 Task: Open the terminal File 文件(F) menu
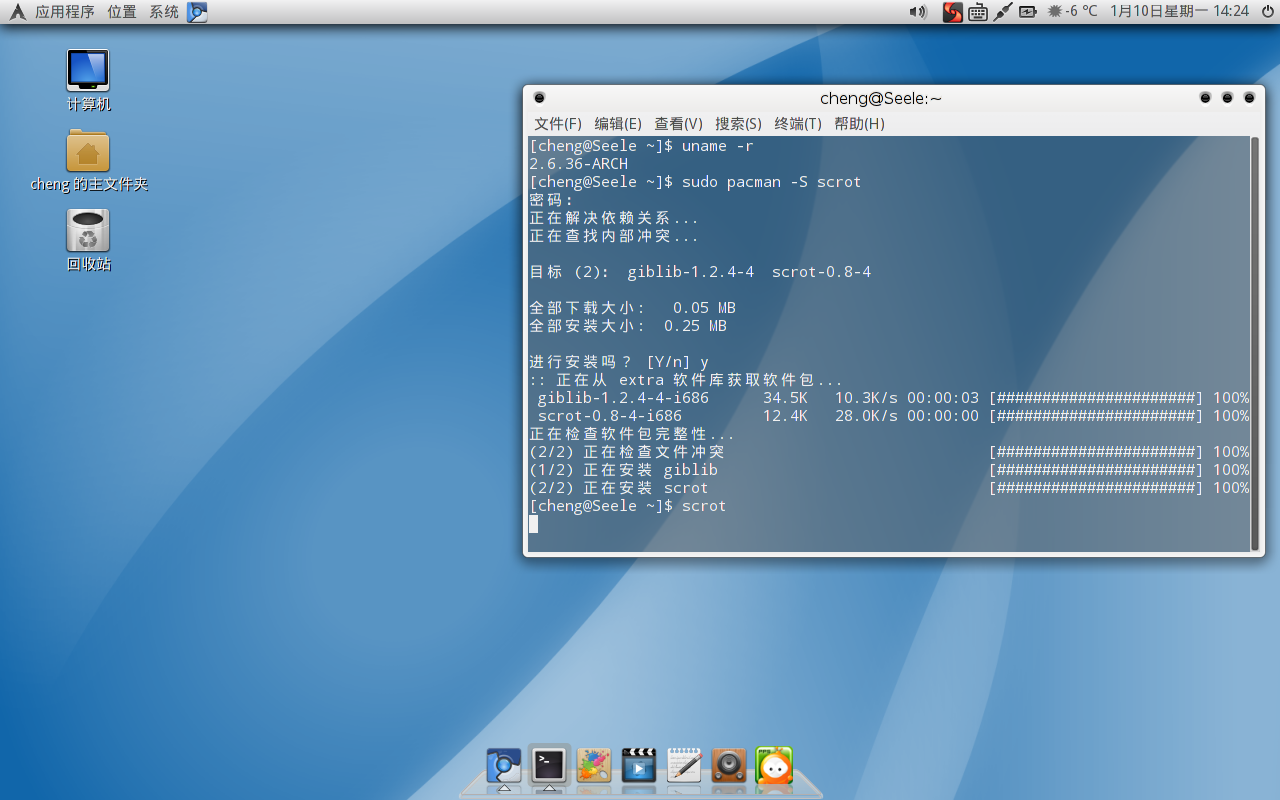click(558, 124)
